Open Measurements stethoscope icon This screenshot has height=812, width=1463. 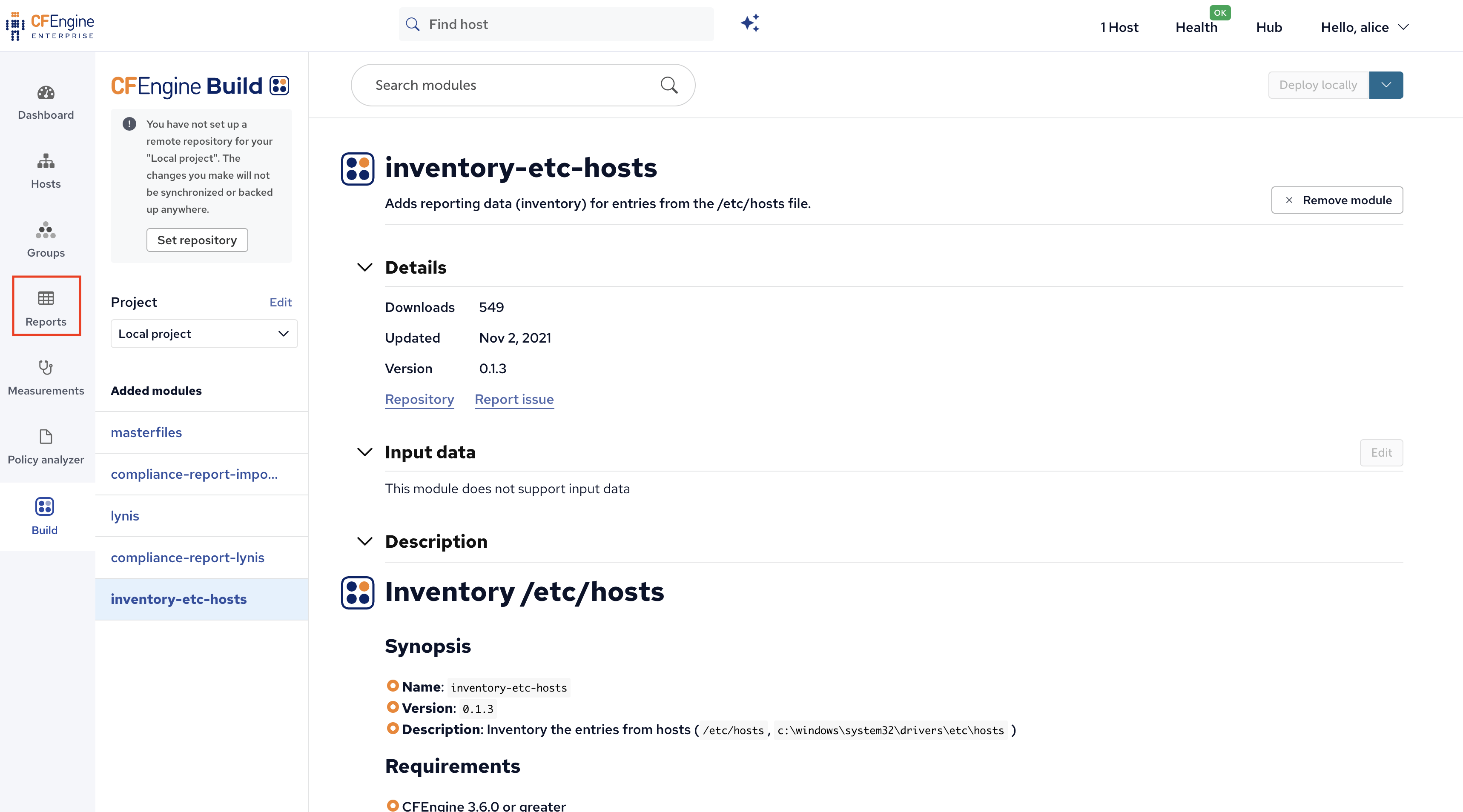(x=46, y=367)
